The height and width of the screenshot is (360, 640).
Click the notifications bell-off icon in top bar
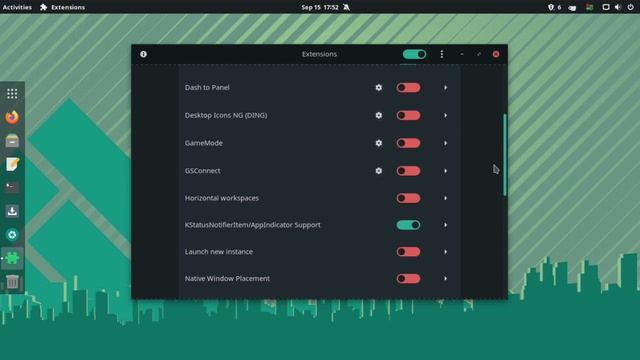coord(347,7)
